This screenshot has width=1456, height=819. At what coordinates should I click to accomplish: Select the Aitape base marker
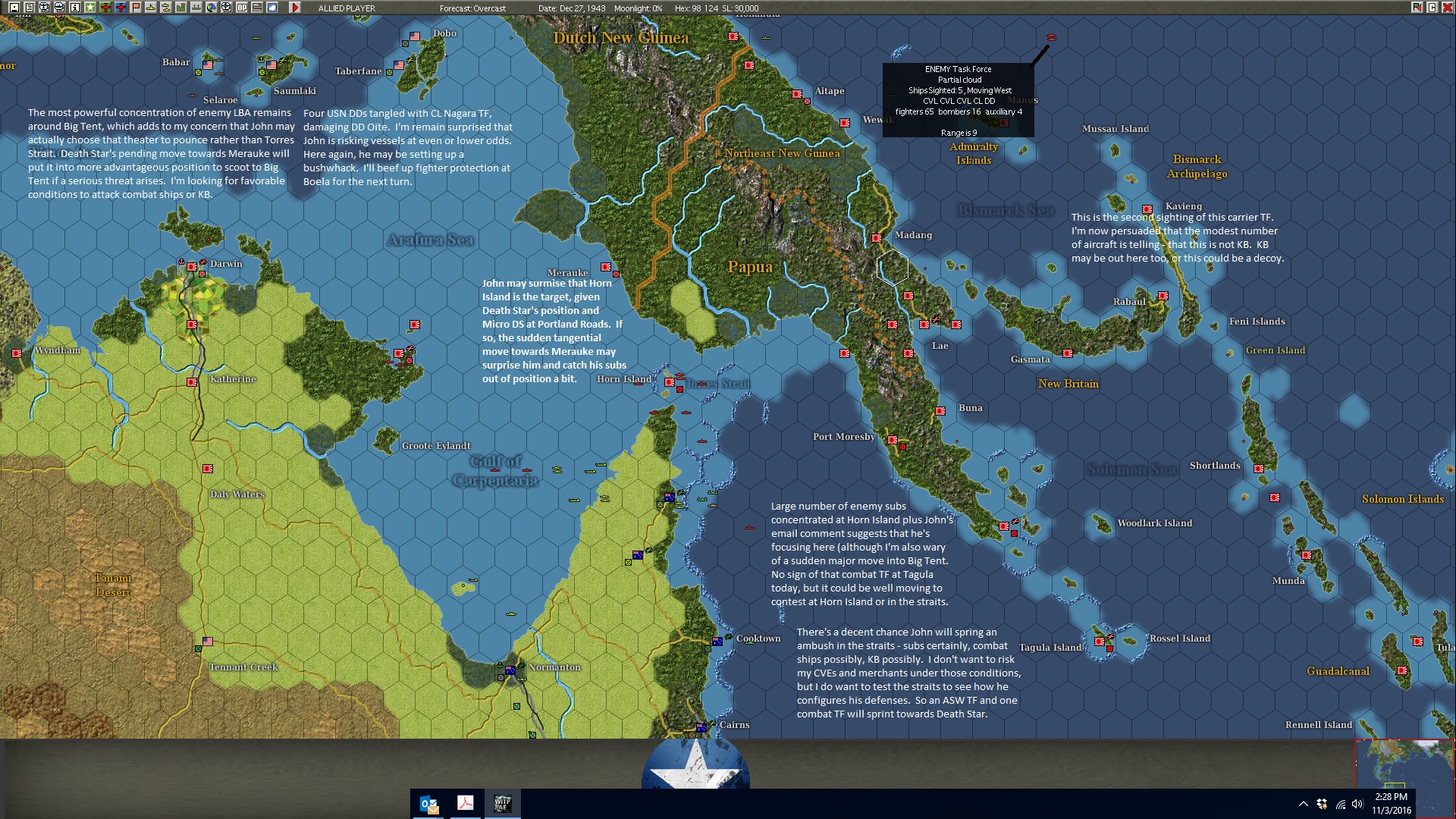point(797,94)
